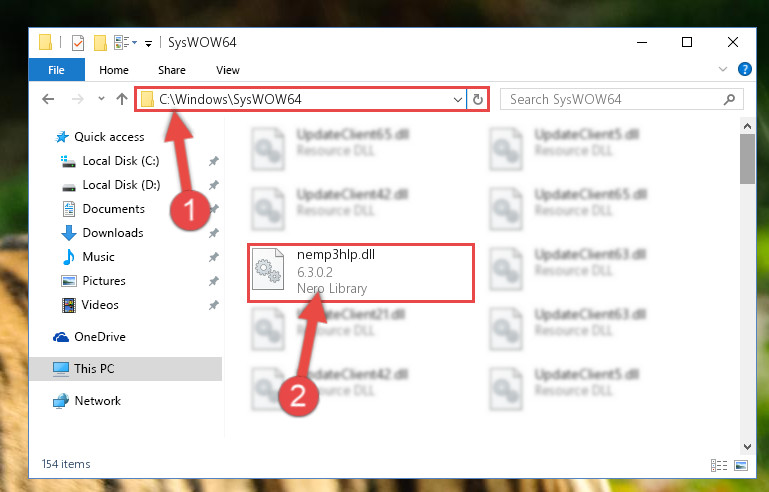Image resolution: width=769 pixels, height=492 pixels.
Task: Refresh the SysWOW64 folder view
Action: [478, 100]
